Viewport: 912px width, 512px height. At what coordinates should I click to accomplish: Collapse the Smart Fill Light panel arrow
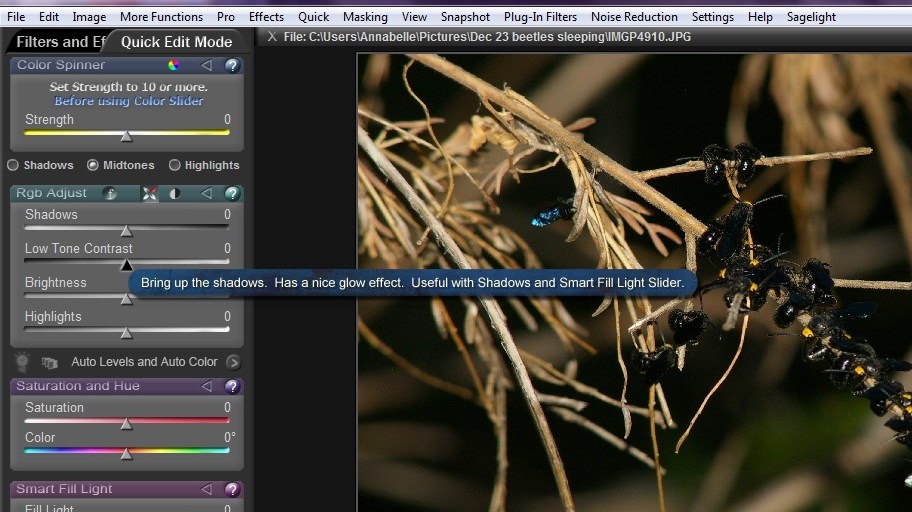pyautogui.click(x=207, y=490)
